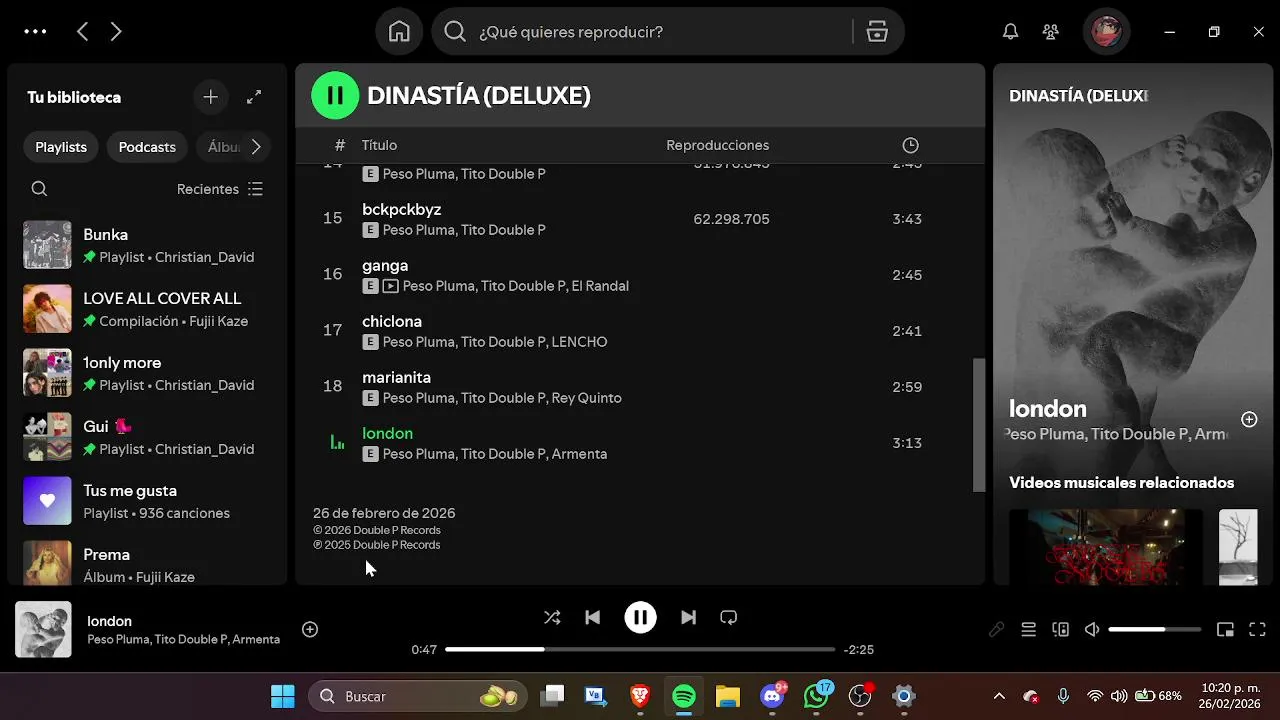
Task: Toggle remaining time display -2:25
Action: coord(859,649)
